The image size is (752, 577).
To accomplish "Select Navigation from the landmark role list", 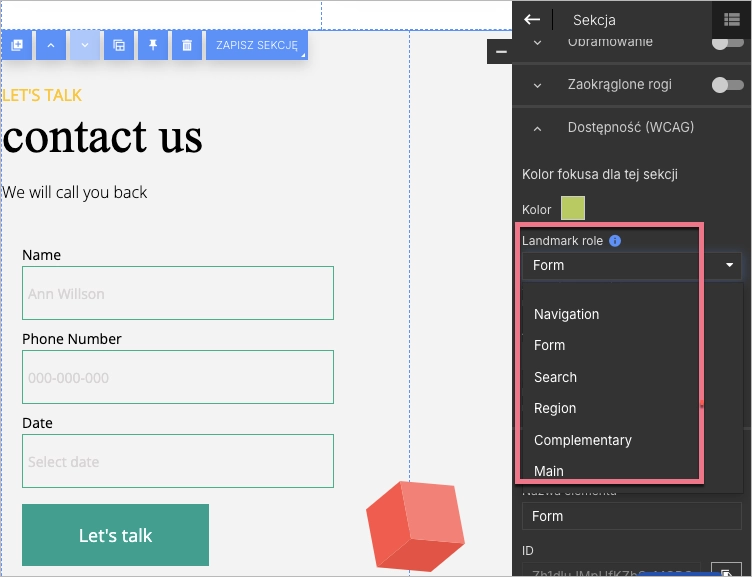I will click(x=566, y=314).
